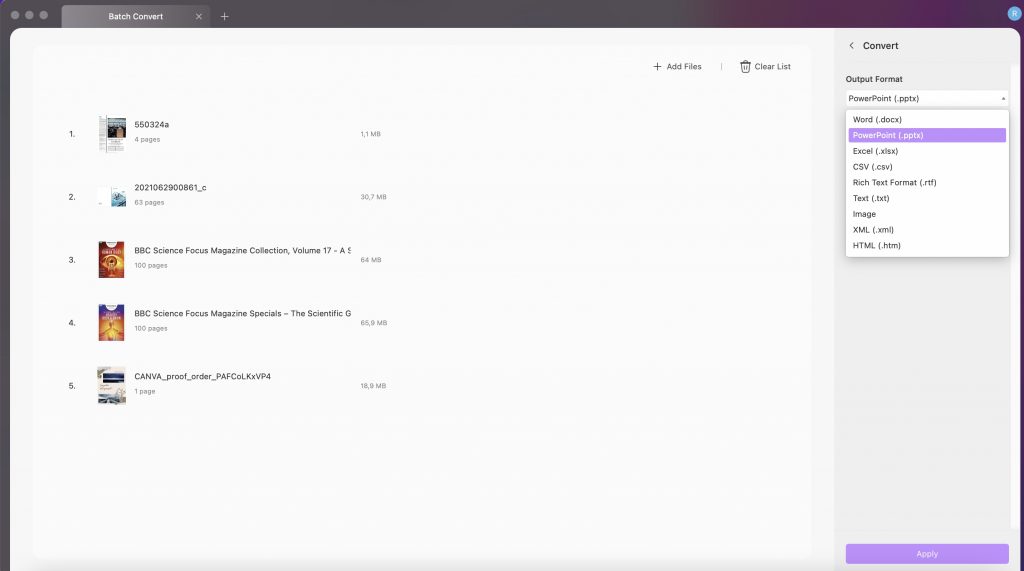Click the Add Files plus icon
1024x571 pixels.
[x=657, y=67]
